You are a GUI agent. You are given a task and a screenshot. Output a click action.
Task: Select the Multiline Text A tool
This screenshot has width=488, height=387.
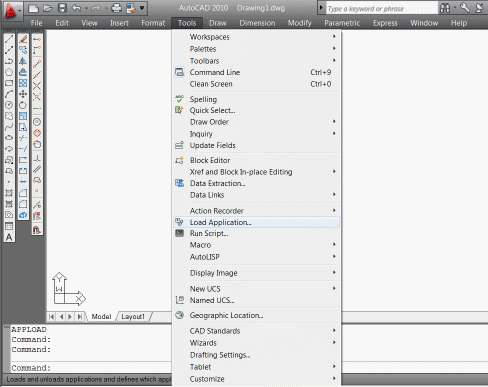point(9,237)
